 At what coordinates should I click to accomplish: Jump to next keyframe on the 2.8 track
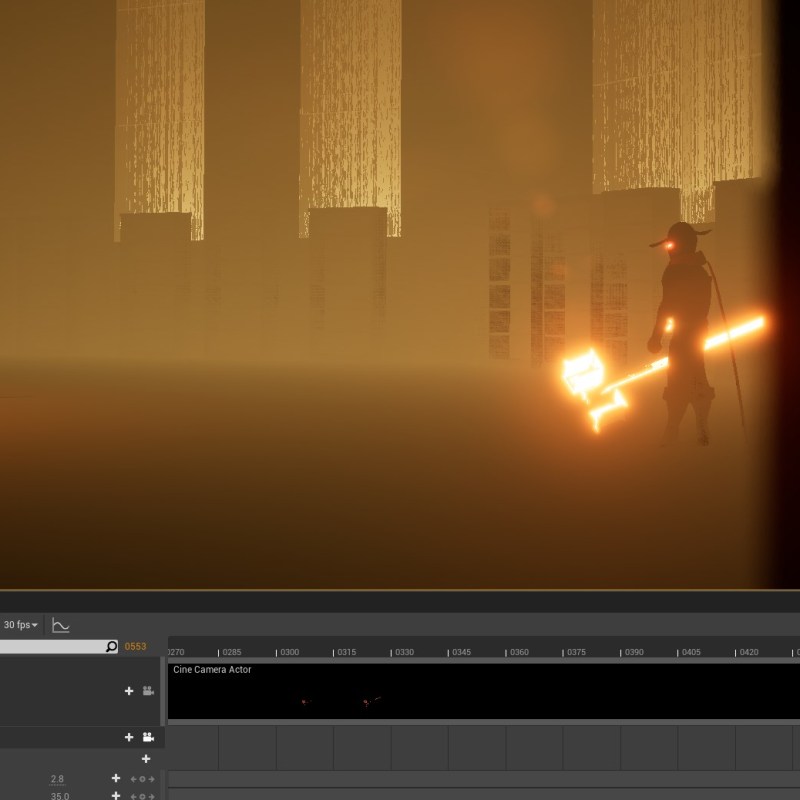151,779
